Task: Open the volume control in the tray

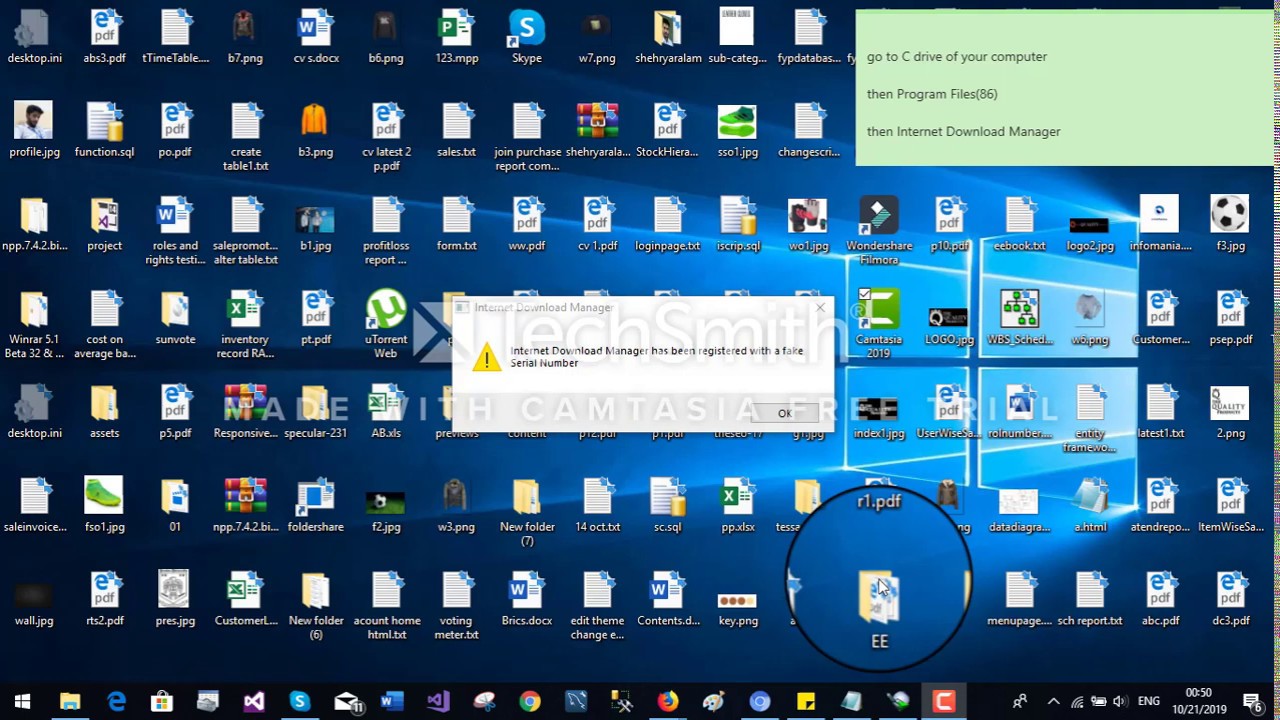Action: coord(1119,702)
